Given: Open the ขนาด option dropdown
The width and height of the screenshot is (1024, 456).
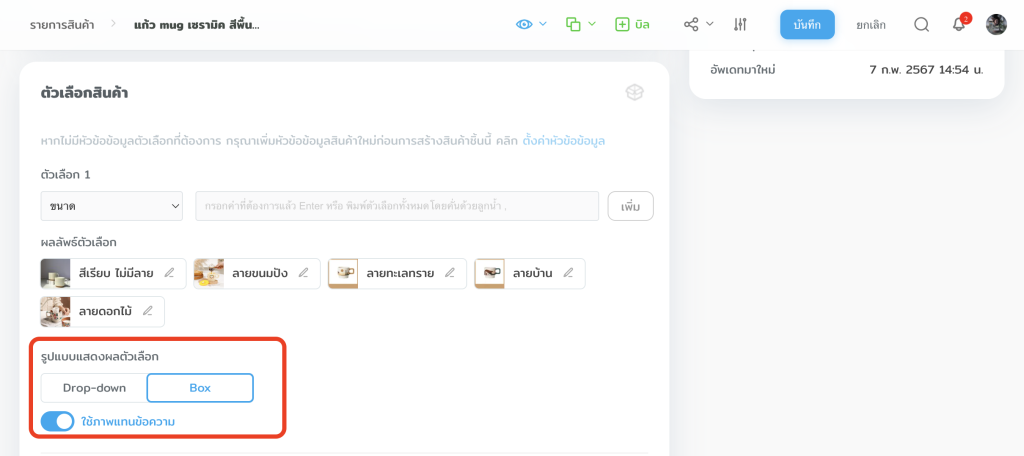Looking at the screenshot, I should [111, 206].
